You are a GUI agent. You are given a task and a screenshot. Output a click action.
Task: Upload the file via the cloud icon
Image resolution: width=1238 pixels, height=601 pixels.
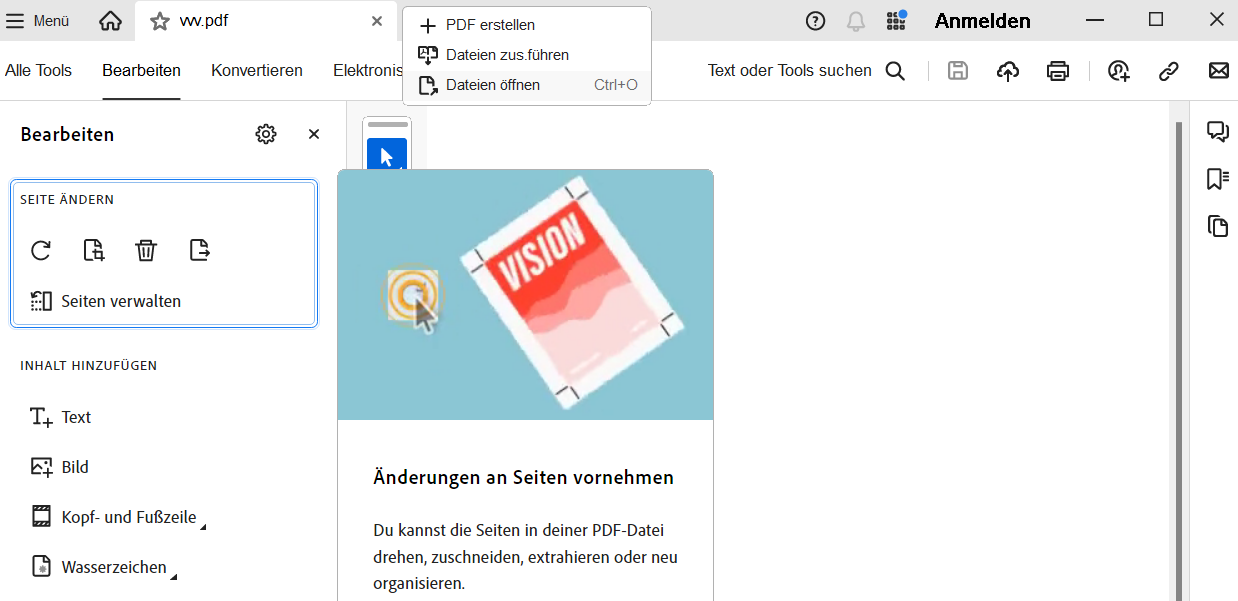pyautogui.click(x=1008, y=71)
